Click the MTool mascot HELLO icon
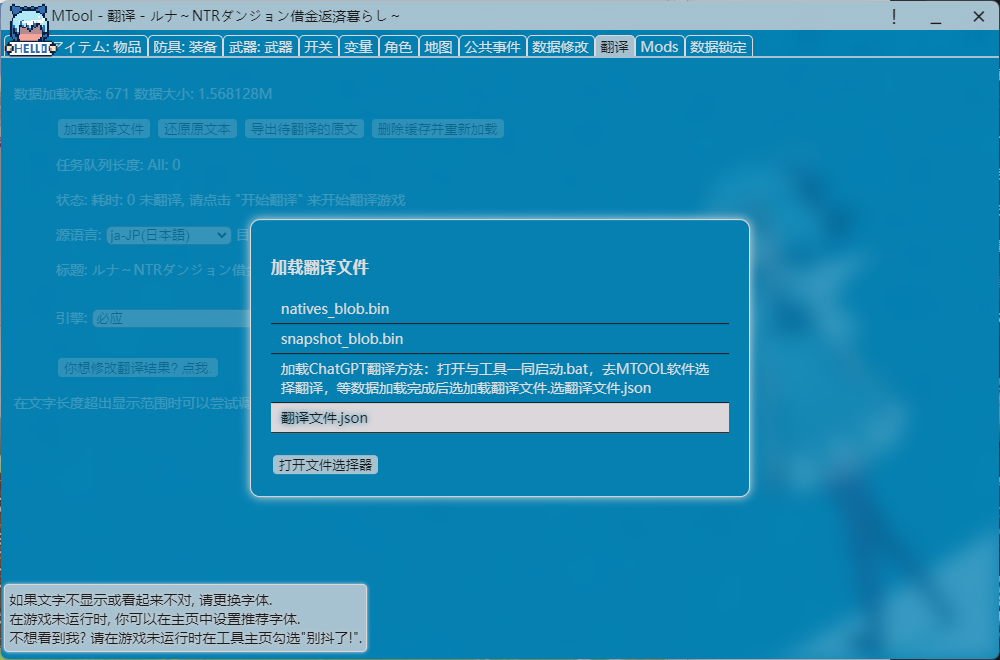 coord(29,30)
